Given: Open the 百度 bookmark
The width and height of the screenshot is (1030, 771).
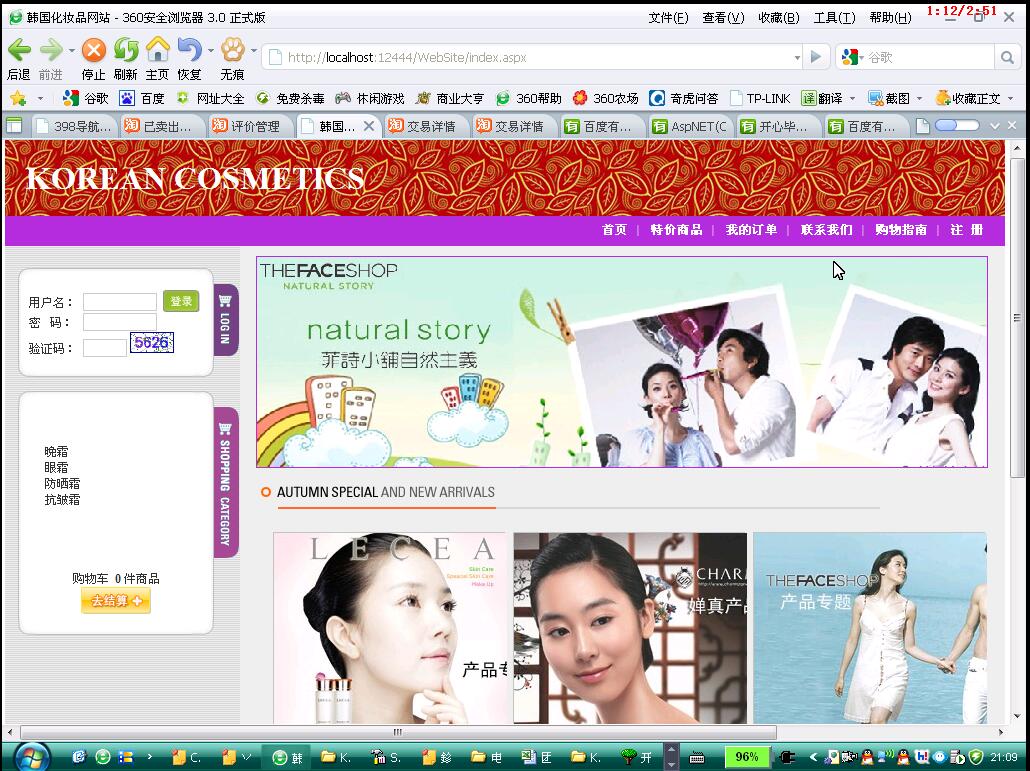Looking at the screenshot, I should click(x=142, y=99).
